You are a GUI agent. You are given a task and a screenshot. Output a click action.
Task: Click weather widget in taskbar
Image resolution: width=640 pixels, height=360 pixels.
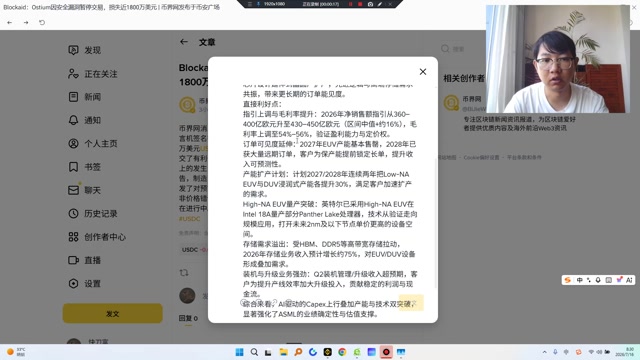click(x=16, y=351)
